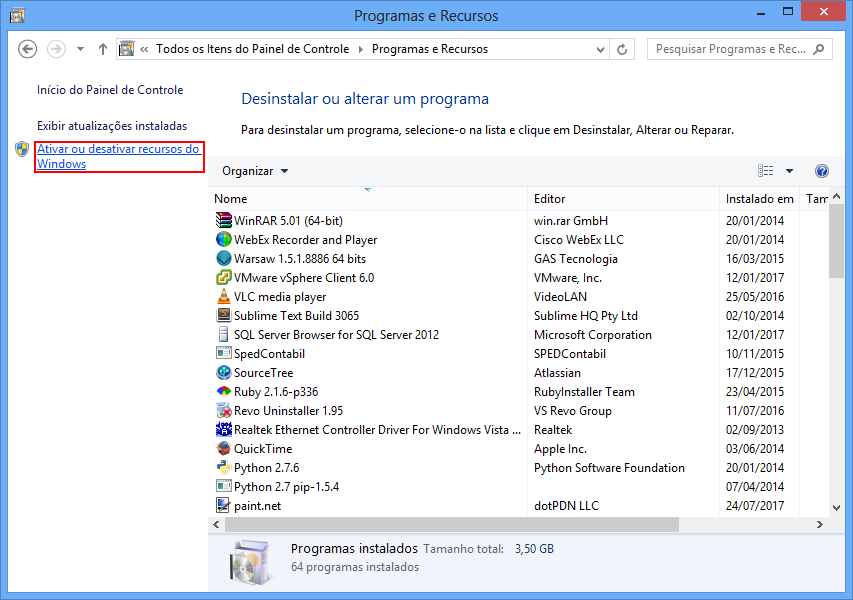Click the window icon in title bar
The image size is (853, 600).
point(17,15)
